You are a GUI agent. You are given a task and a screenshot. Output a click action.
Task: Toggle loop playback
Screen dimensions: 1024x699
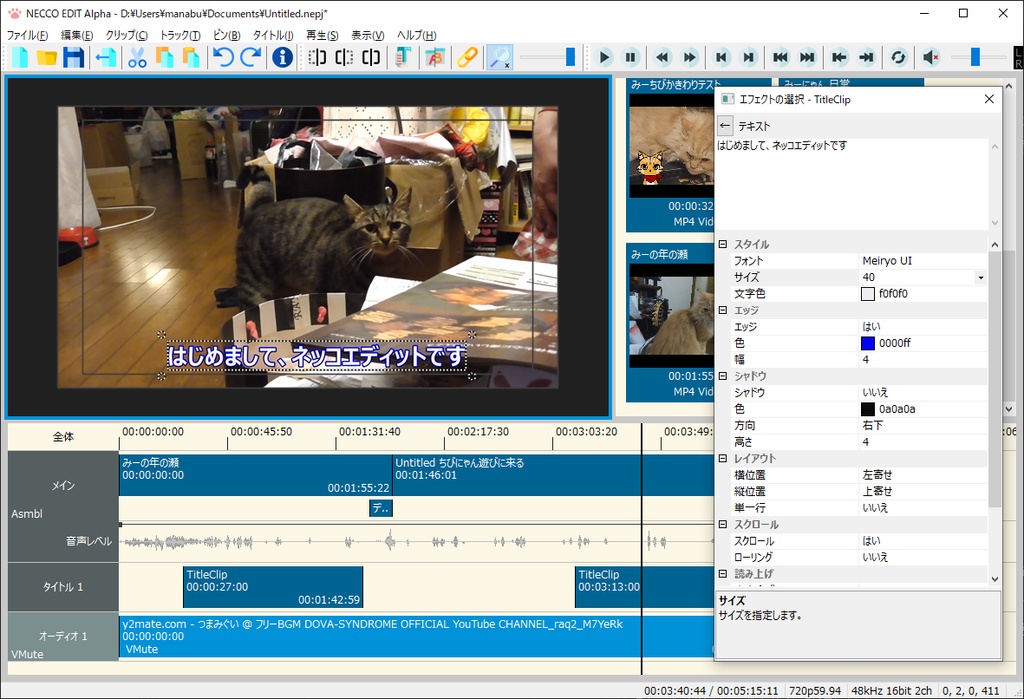(x=899, y=57)
